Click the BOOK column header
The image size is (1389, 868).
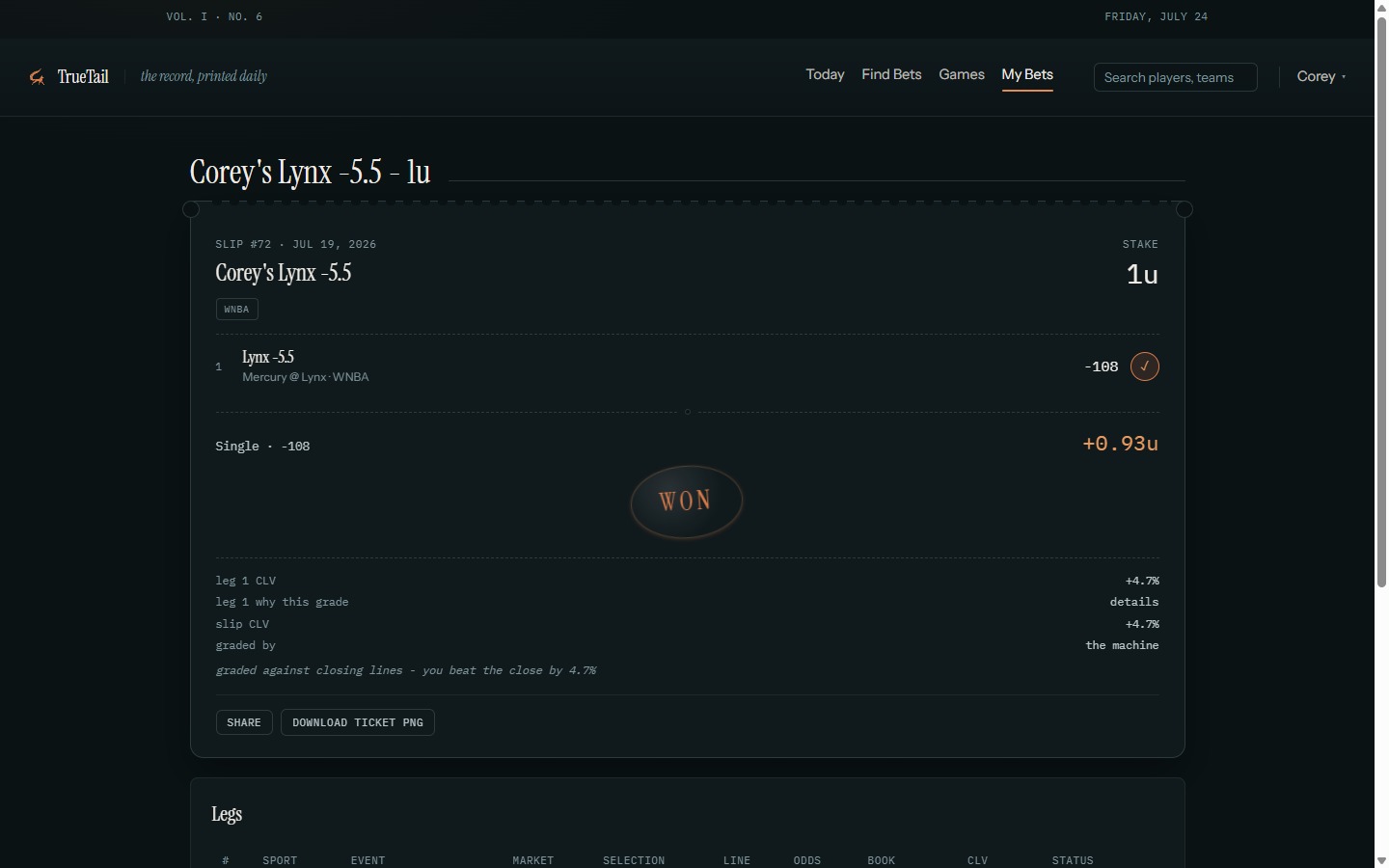click(881, 860)
